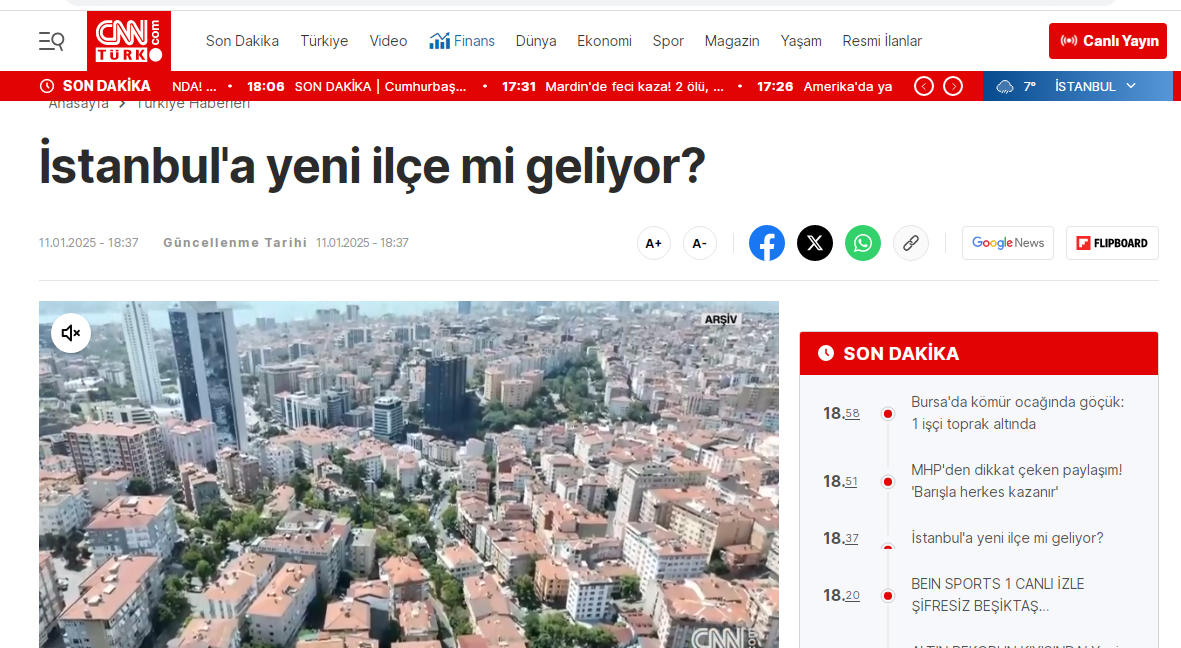Open the Türkiye menu item

324,41
